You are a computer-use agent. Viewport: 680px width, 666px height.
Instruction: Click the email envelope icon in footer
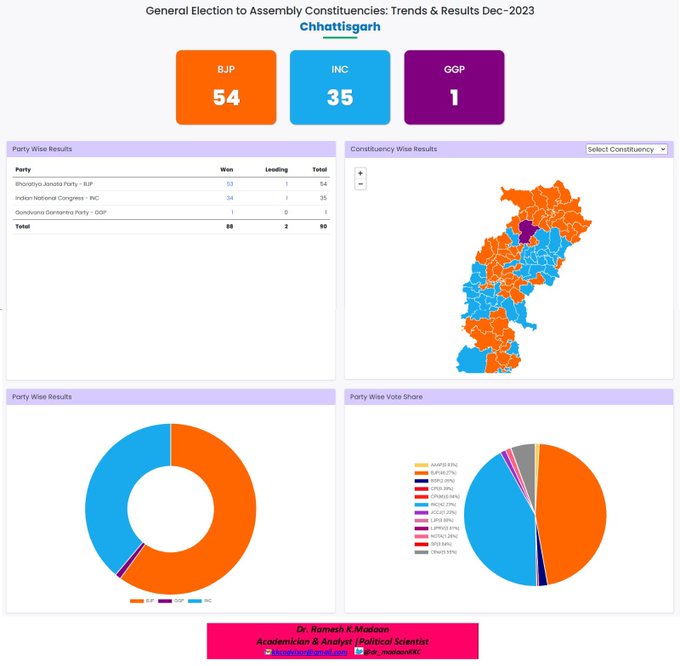pyautogui.click(x=268, y=651)
